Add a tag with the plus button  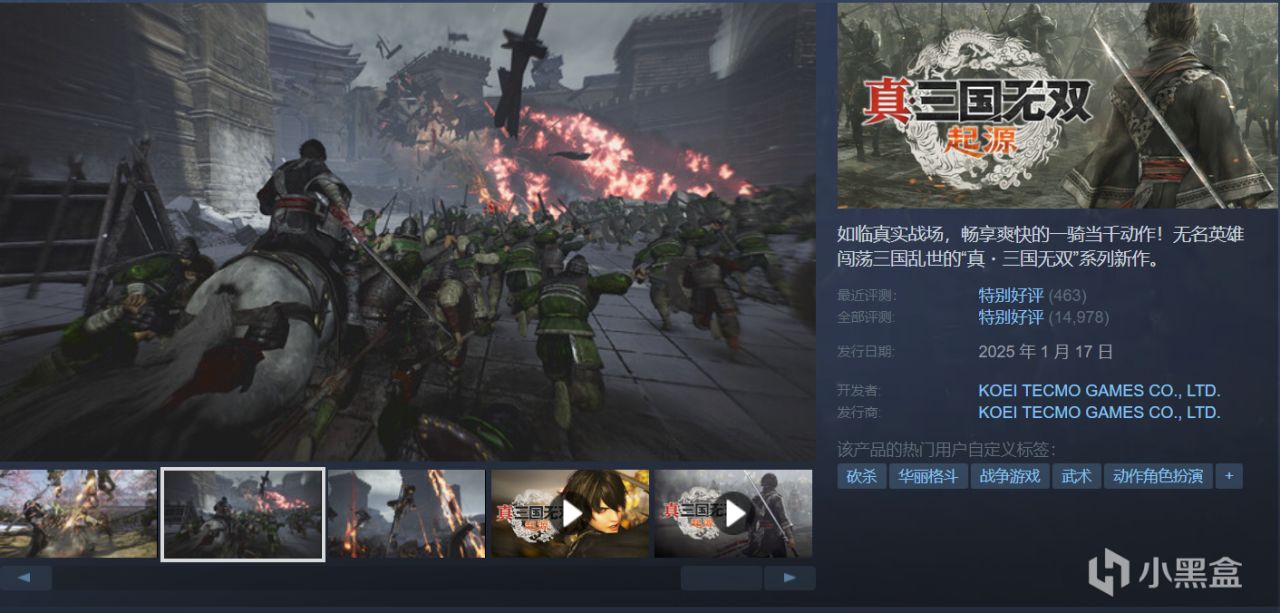click(1229, 476)
